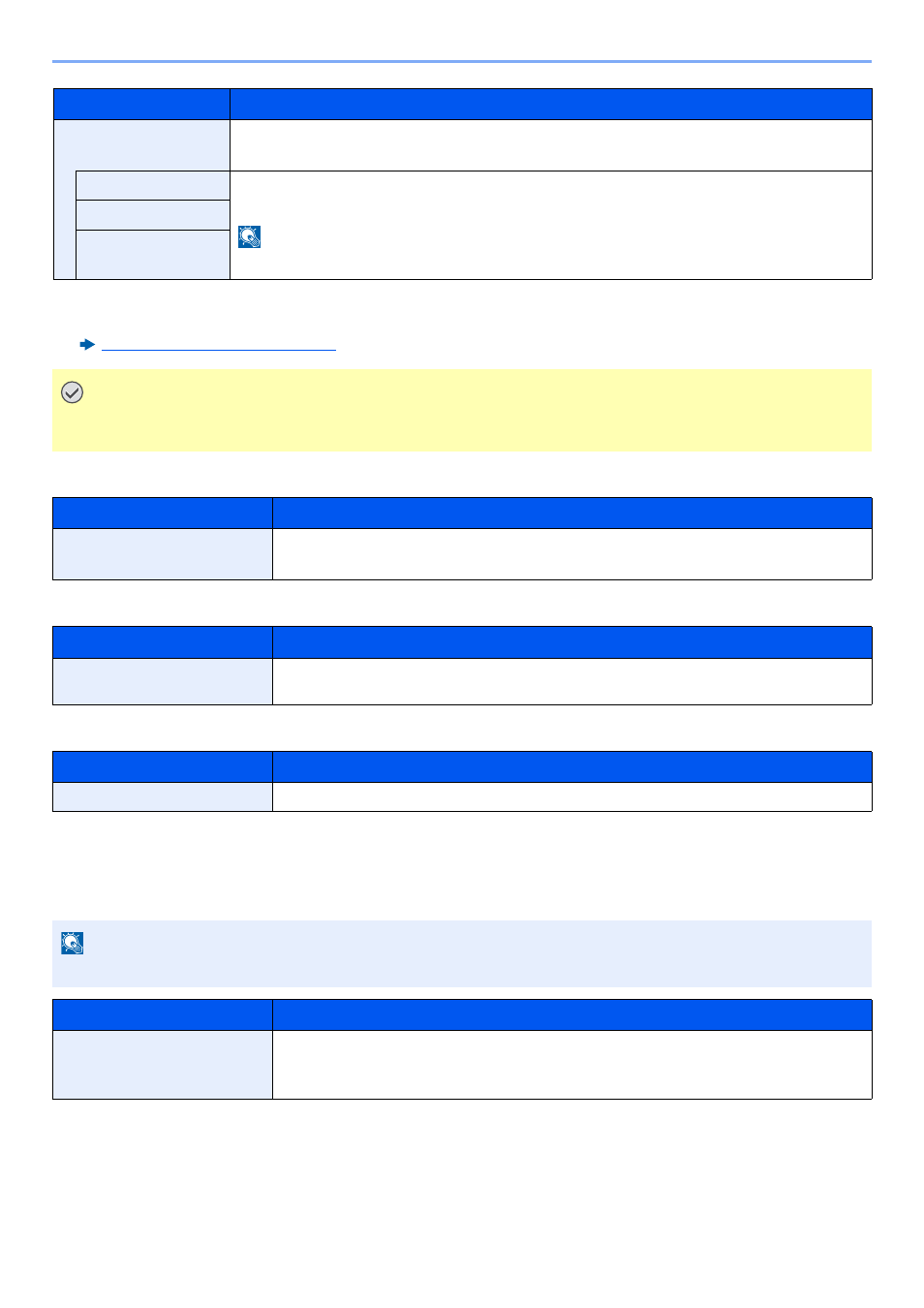Click the yellow important-notice box
Image resolution: width=924 pixels, height=1308 pixels.
tap(462, 410)
